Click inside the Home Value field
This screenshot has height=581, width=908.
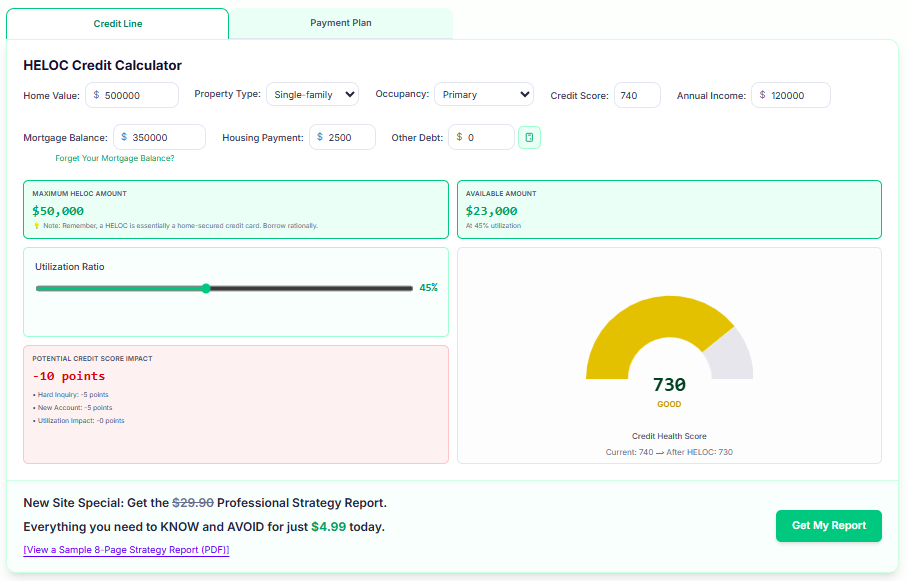tap(131, 94)
